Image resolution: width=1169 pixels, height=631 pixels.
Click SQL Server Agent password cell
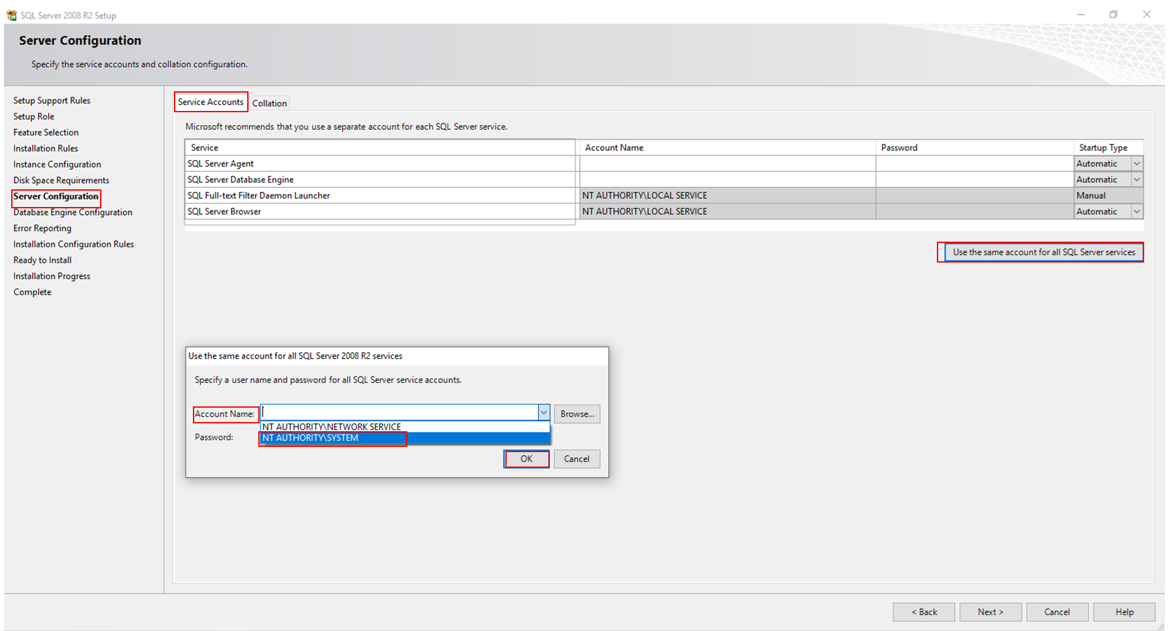pos(974,163)
